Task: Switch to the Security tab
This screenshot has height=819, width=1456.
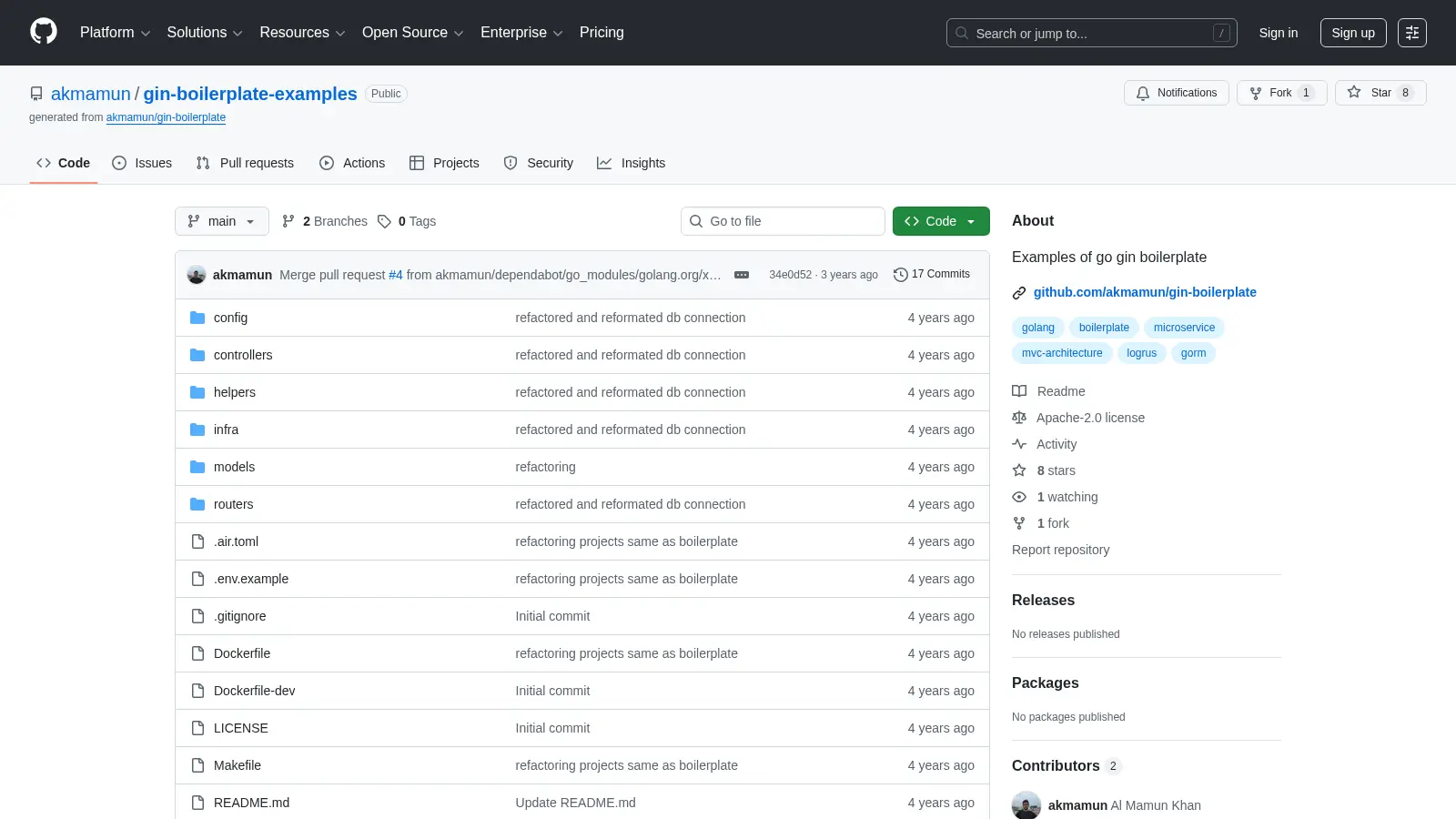Action: 539,163
